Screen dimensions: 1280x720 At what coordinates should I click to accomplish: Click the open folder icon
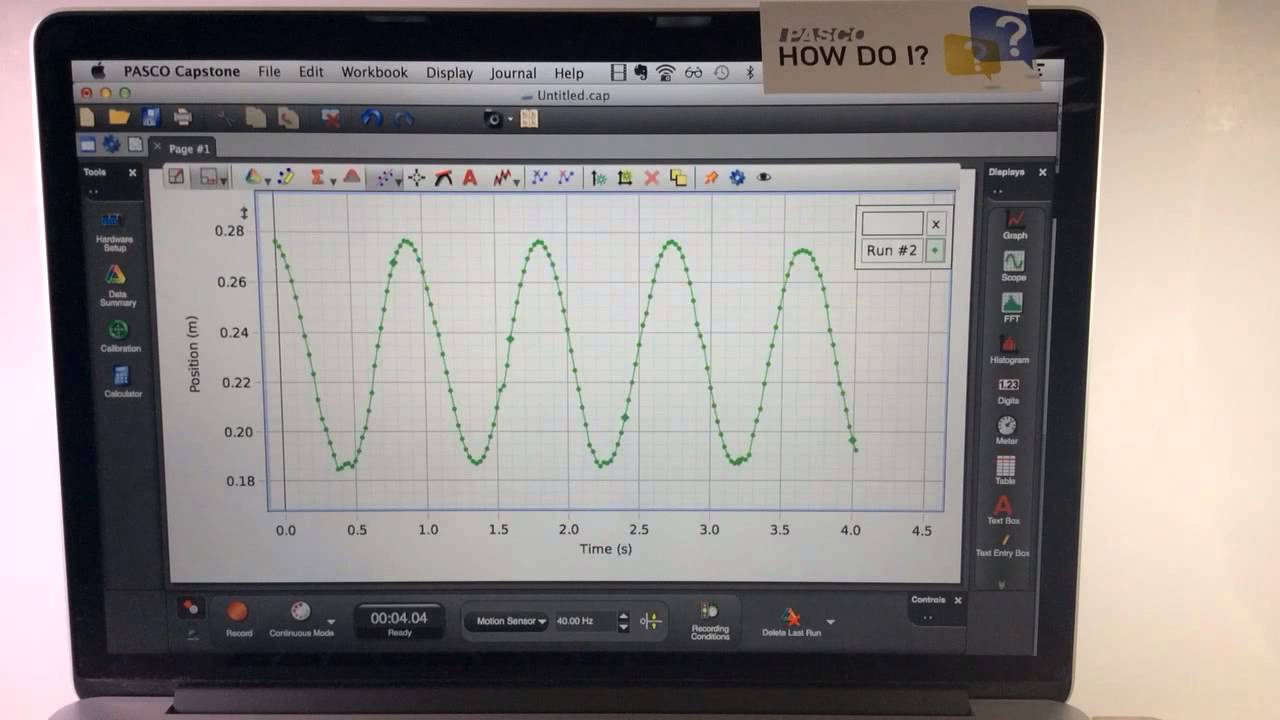coord(119,117)
